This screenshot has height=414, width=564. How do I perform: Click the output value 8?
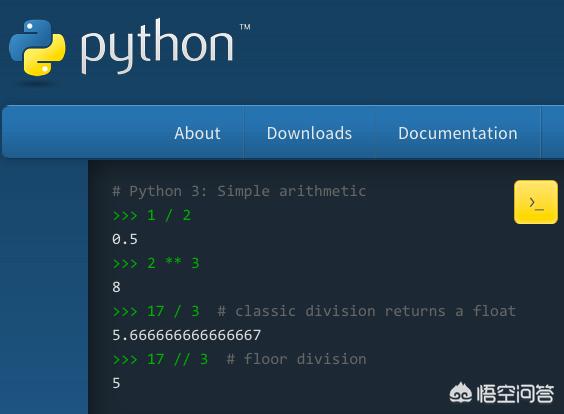click(116, 287)
